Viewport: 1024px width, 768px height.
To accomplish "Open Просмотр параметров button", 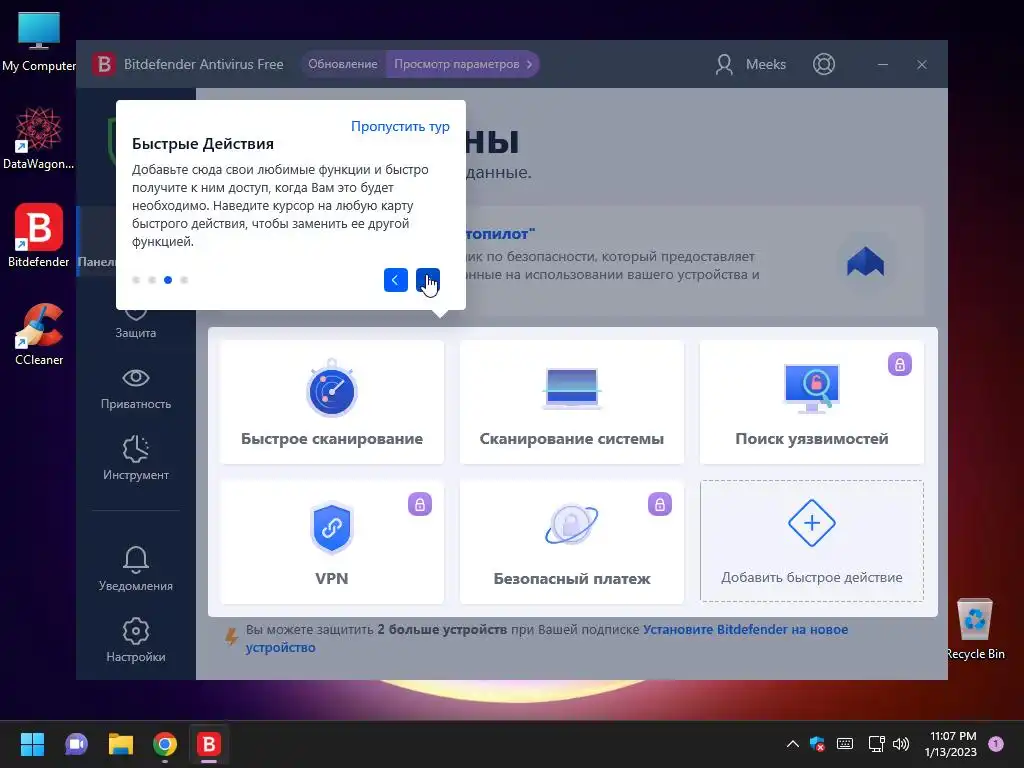I will pyautogui.click(x=462, y=64).
